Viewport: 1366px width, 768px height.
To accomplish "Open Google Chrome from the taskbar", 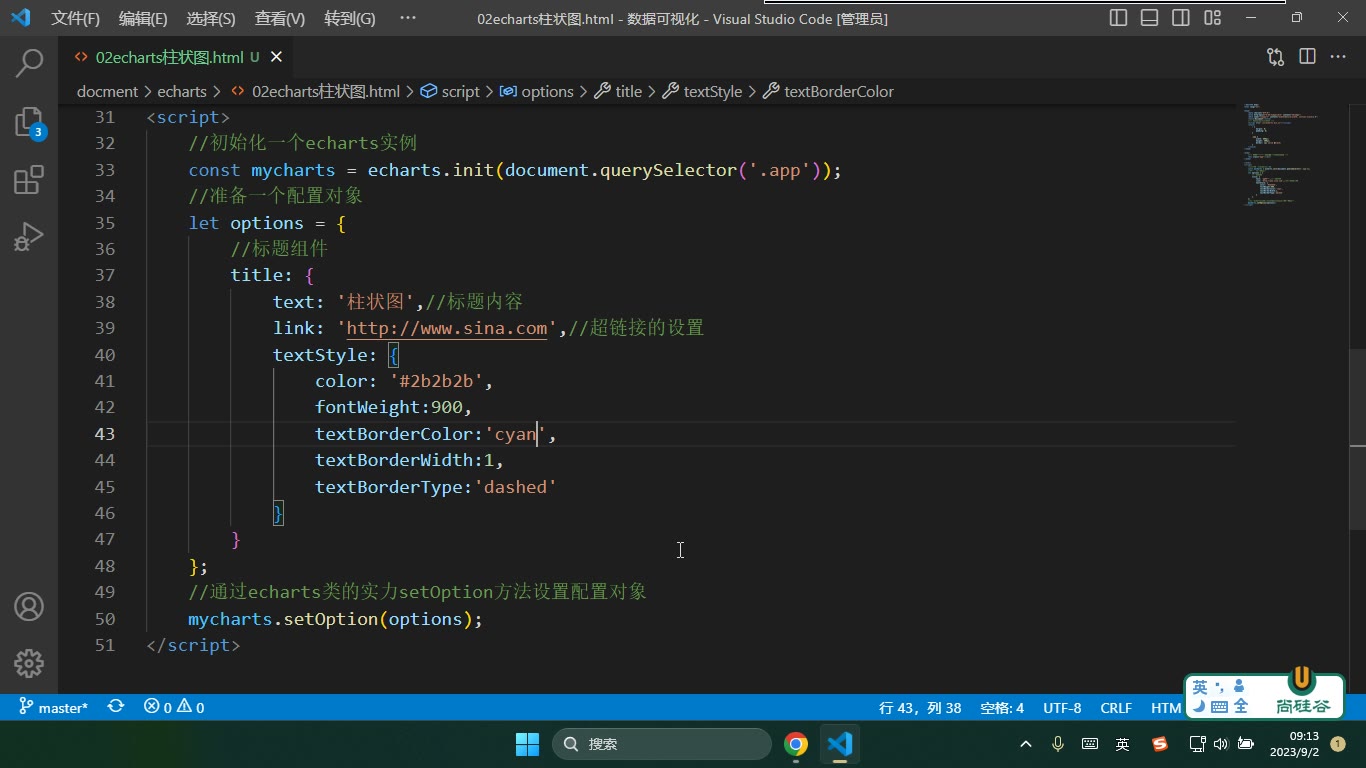I will 796,744.
